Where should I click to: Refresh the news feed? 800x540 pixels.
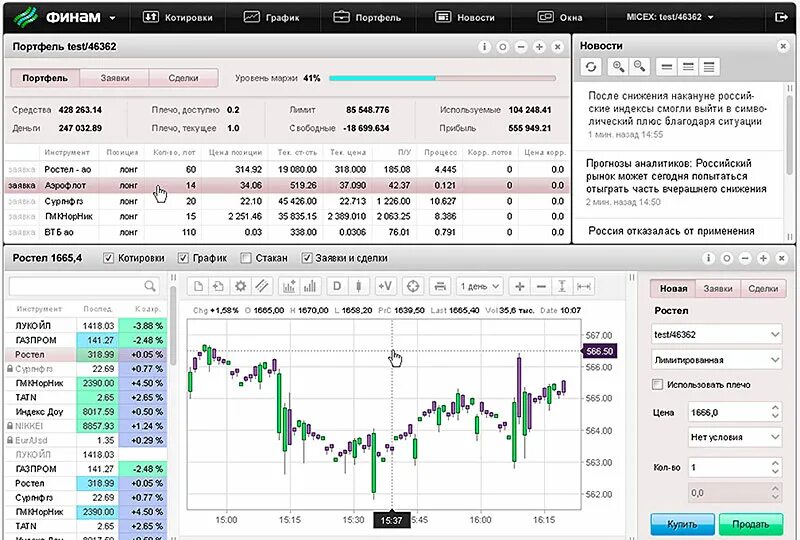(591, 67)
